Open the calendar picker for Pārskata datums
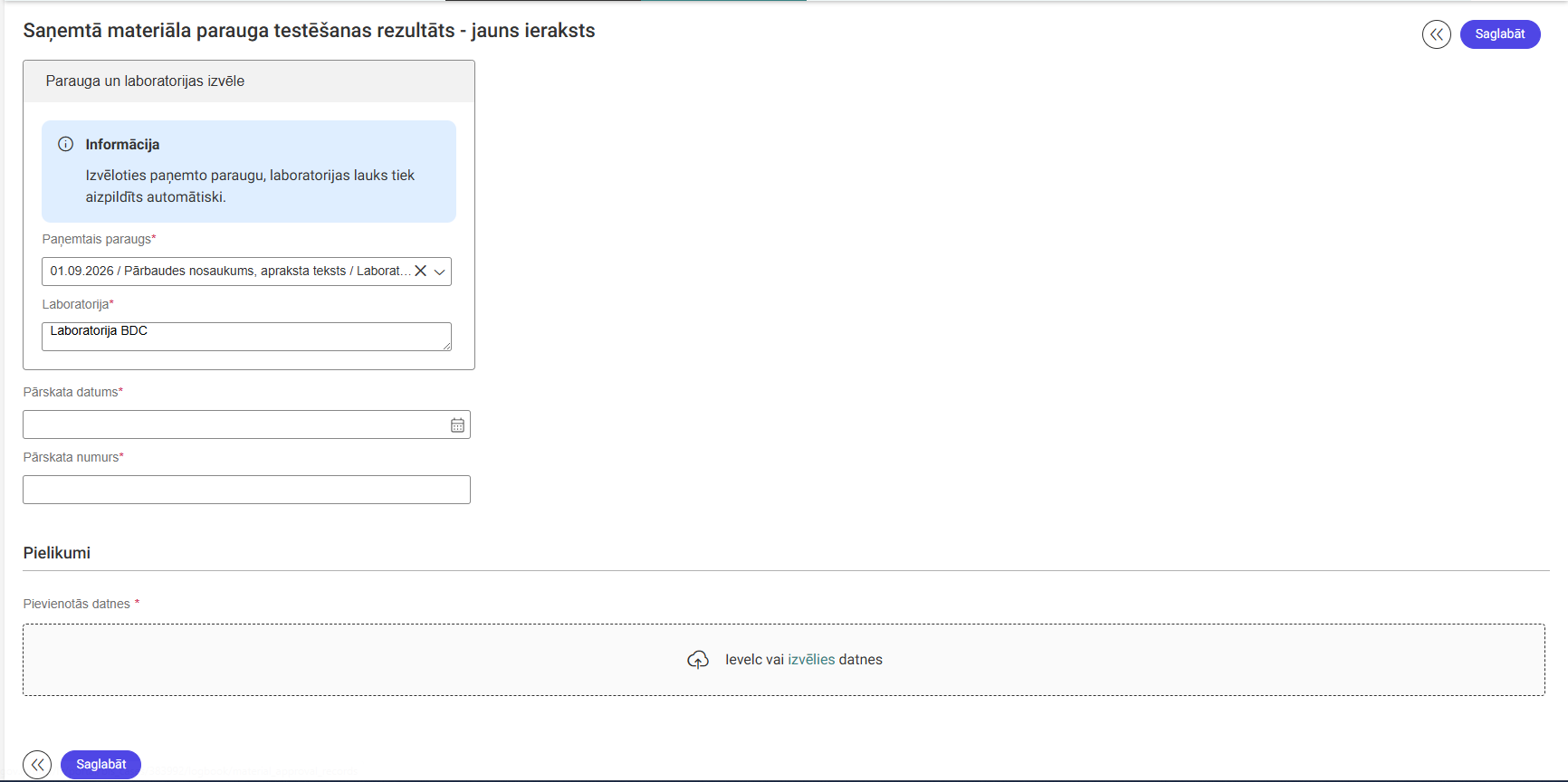1568x782 pixels. [457, 425]
